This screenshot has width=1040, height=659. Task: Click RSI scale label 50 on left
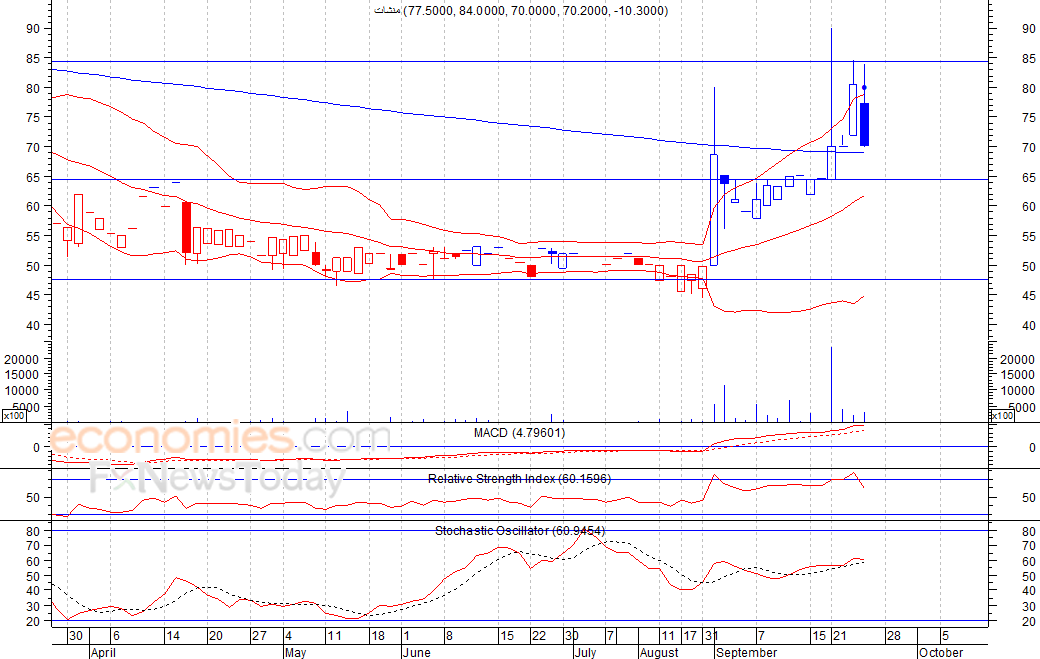[33, 497]
